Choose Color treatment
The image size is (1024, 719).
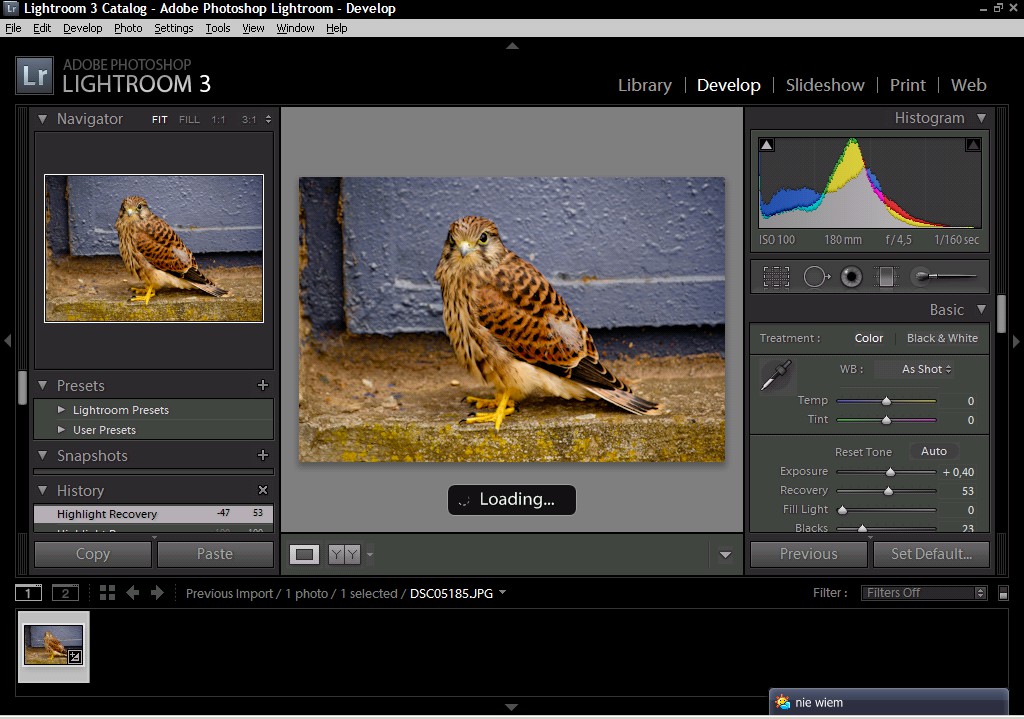tap(869, 338)
